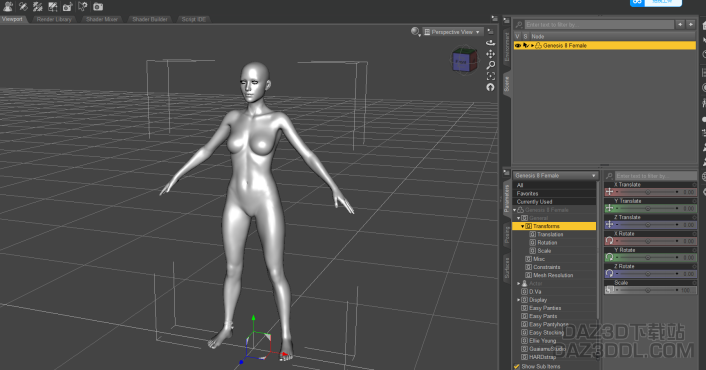Click the Scale settings gear

coord(694,283)
